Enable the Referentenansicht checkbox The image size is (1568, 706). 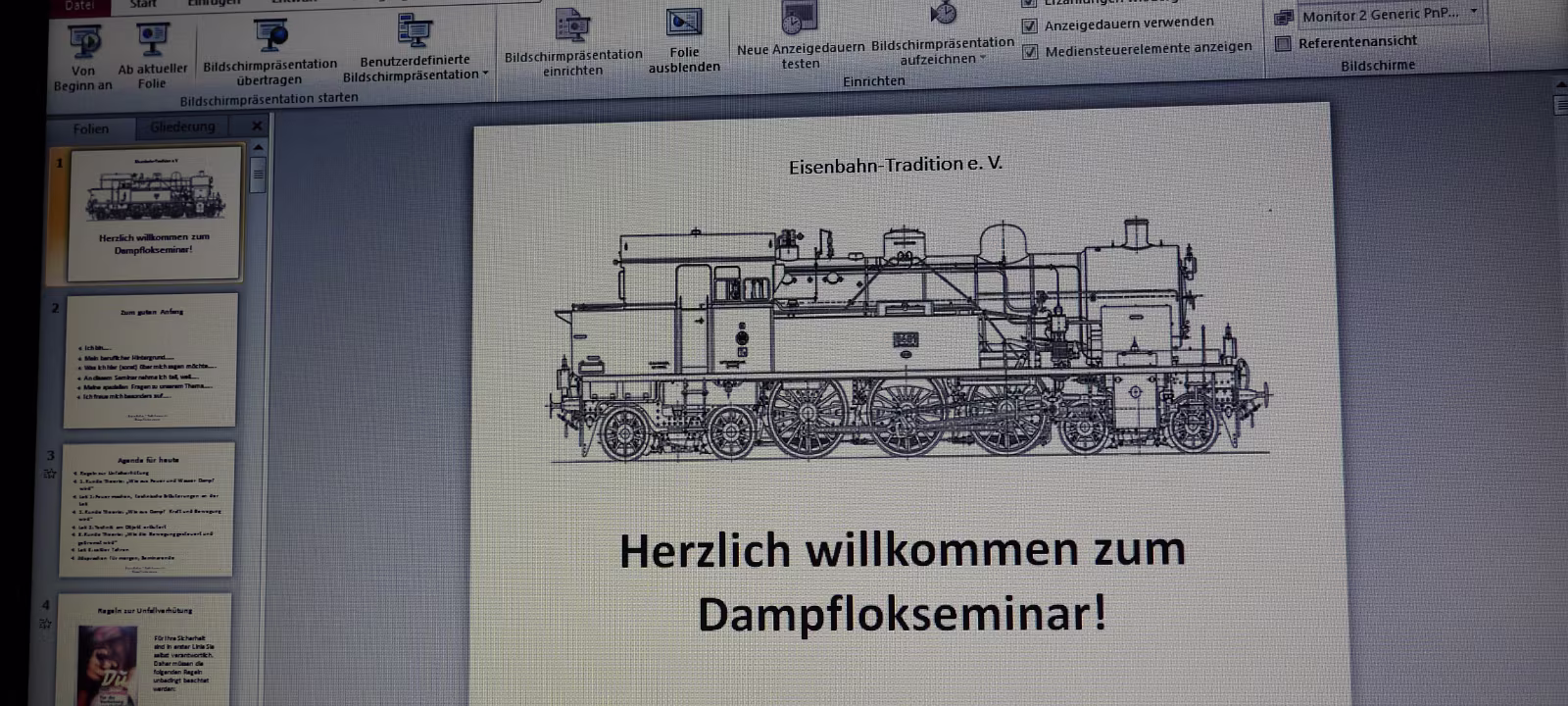(1283, 43)
